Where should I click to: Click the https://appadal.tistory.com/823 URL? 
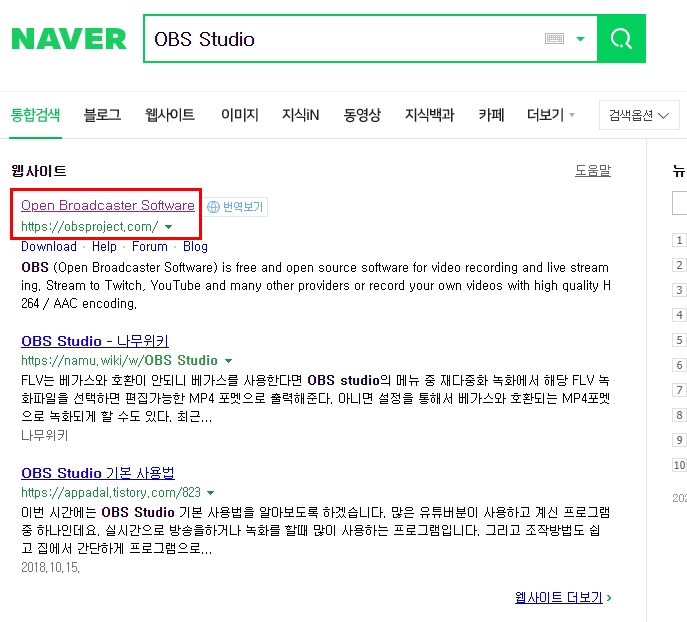click(x=111, y=492)
